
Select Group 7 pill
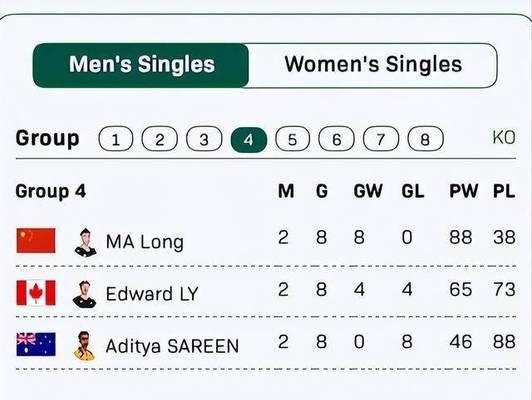point(381,139)
